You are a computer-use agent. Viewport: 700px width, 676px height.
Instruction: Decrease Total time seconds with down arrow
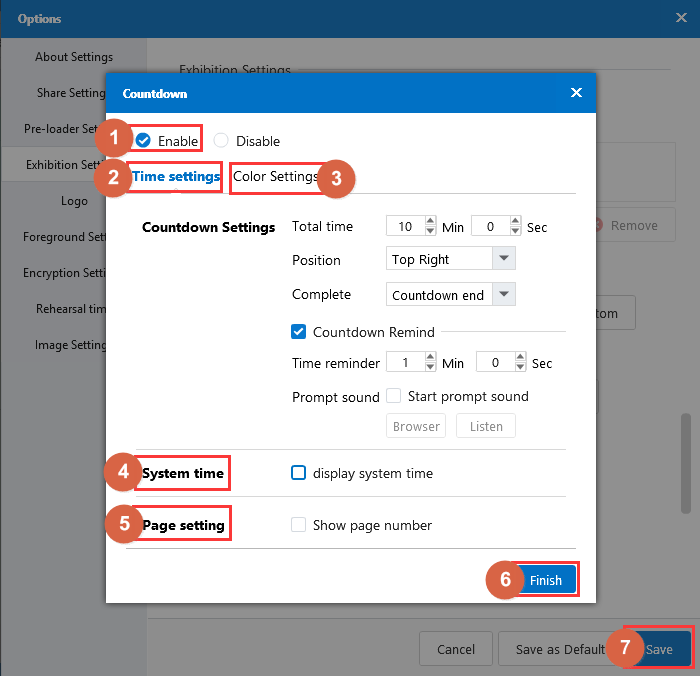(515, 231)
